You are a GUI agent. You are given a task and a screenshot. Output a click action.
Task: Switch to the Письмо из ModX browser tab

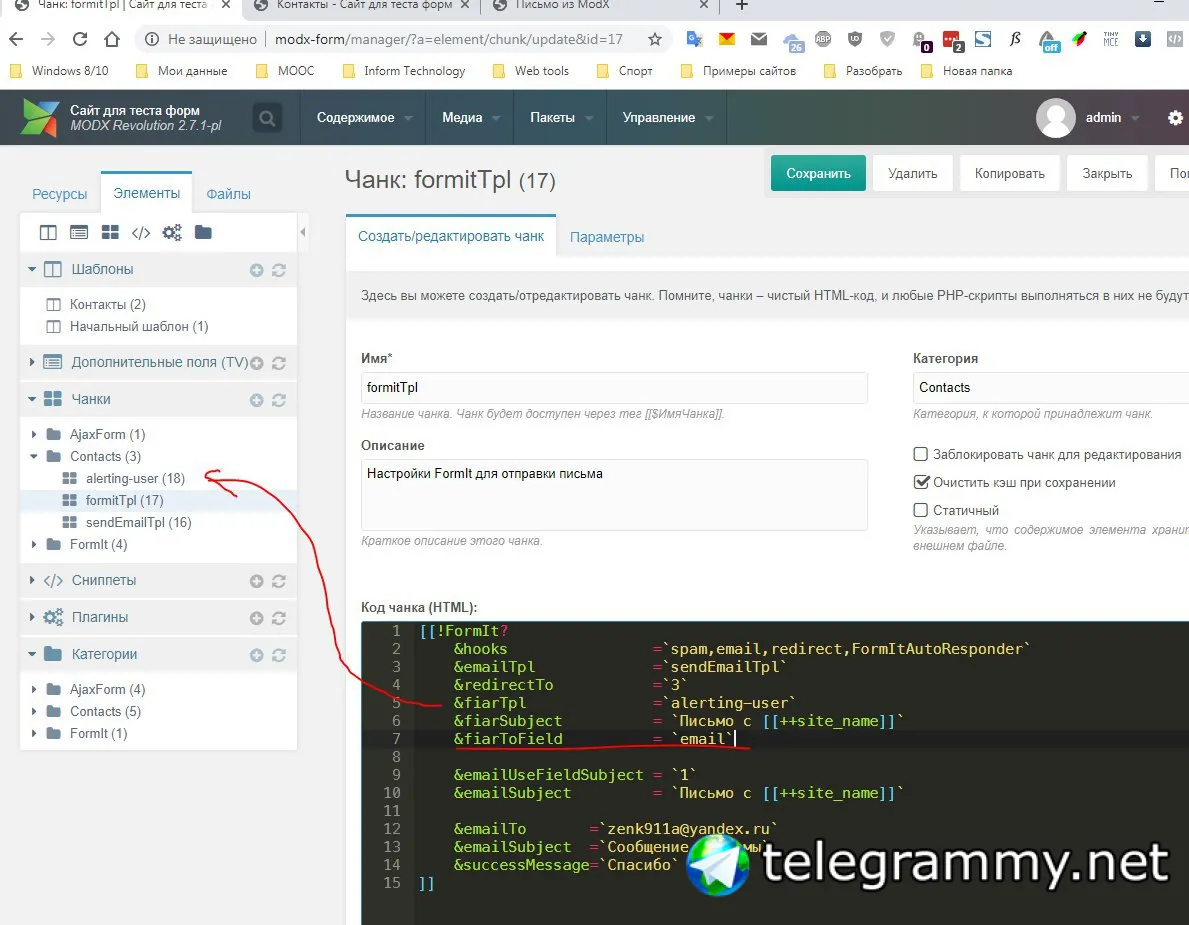561,5
